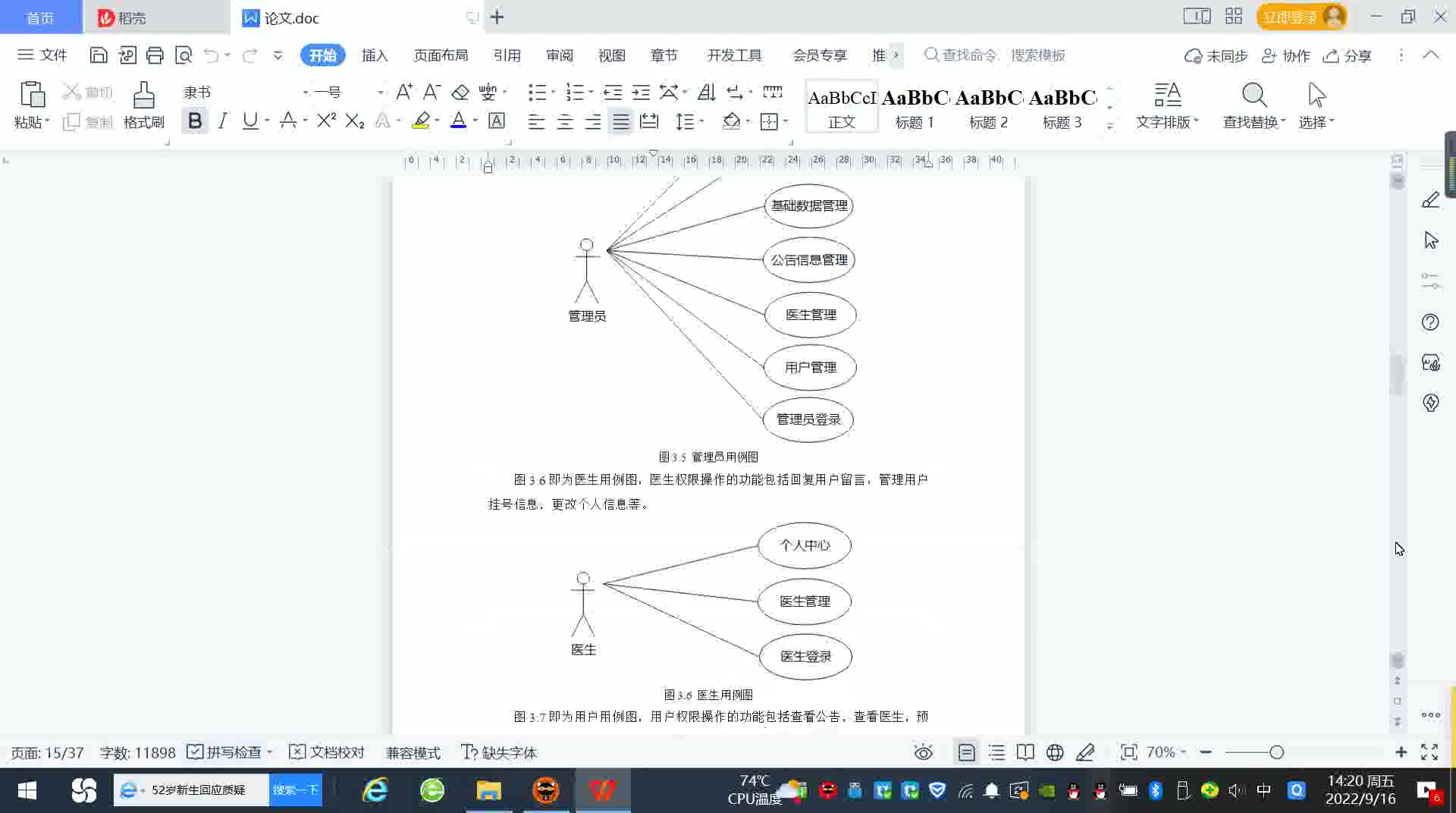Click the search command input field
The image size is (1456, 813).
click(x=995, y=55)
